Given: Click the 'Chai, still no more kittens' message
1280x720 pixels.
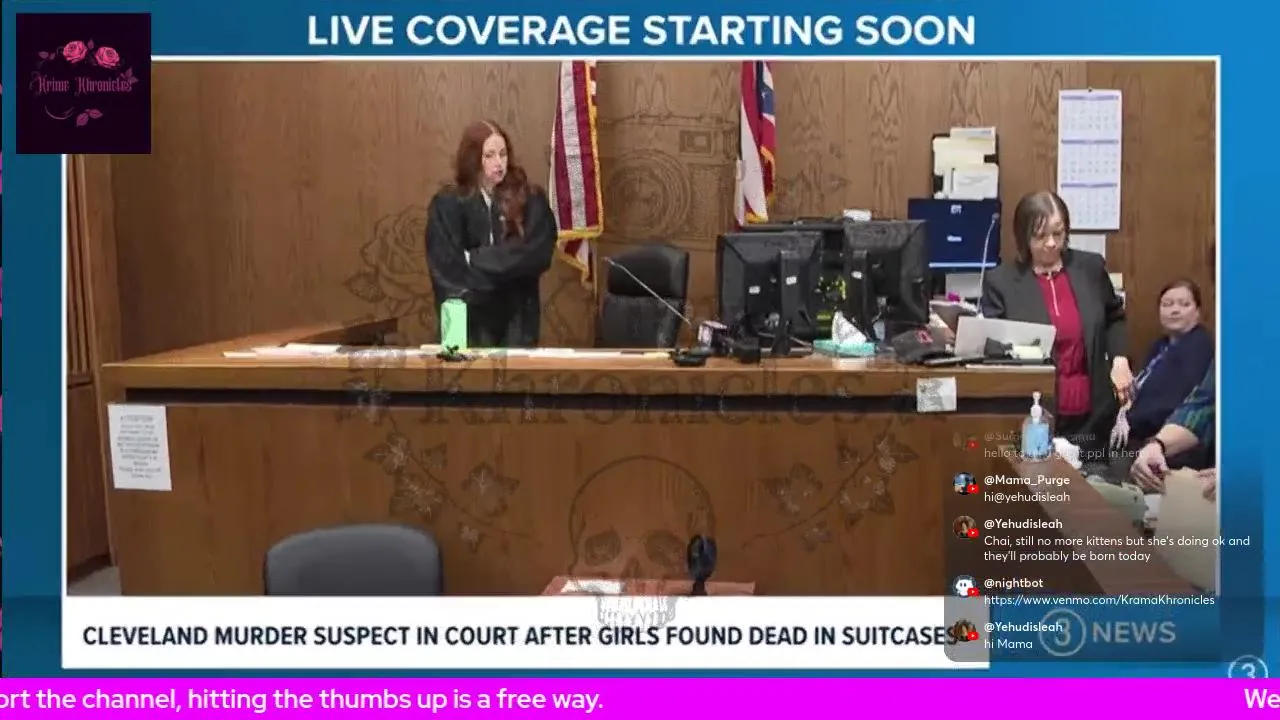Looking at the screenshot, I should point(1117,548).
